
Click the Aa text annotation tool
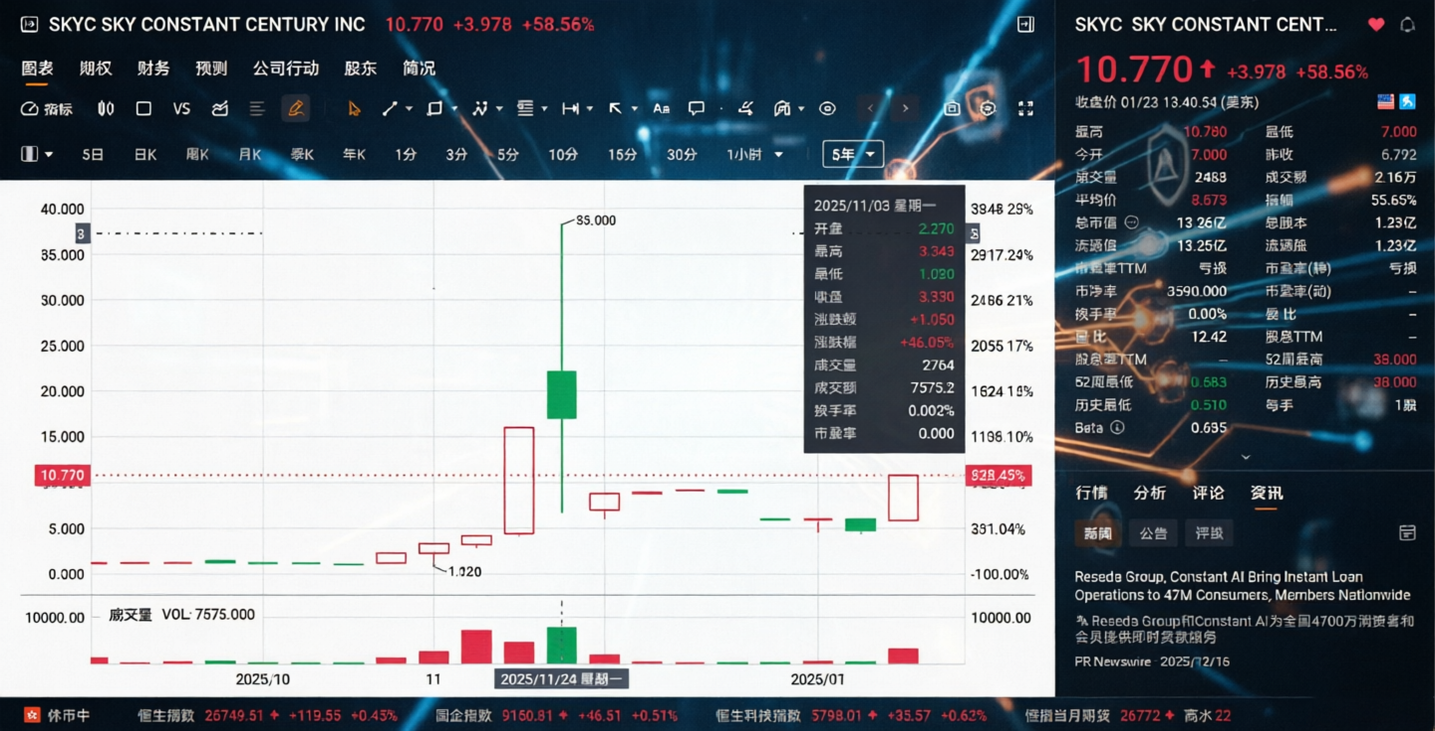click(x=661, y=109)
